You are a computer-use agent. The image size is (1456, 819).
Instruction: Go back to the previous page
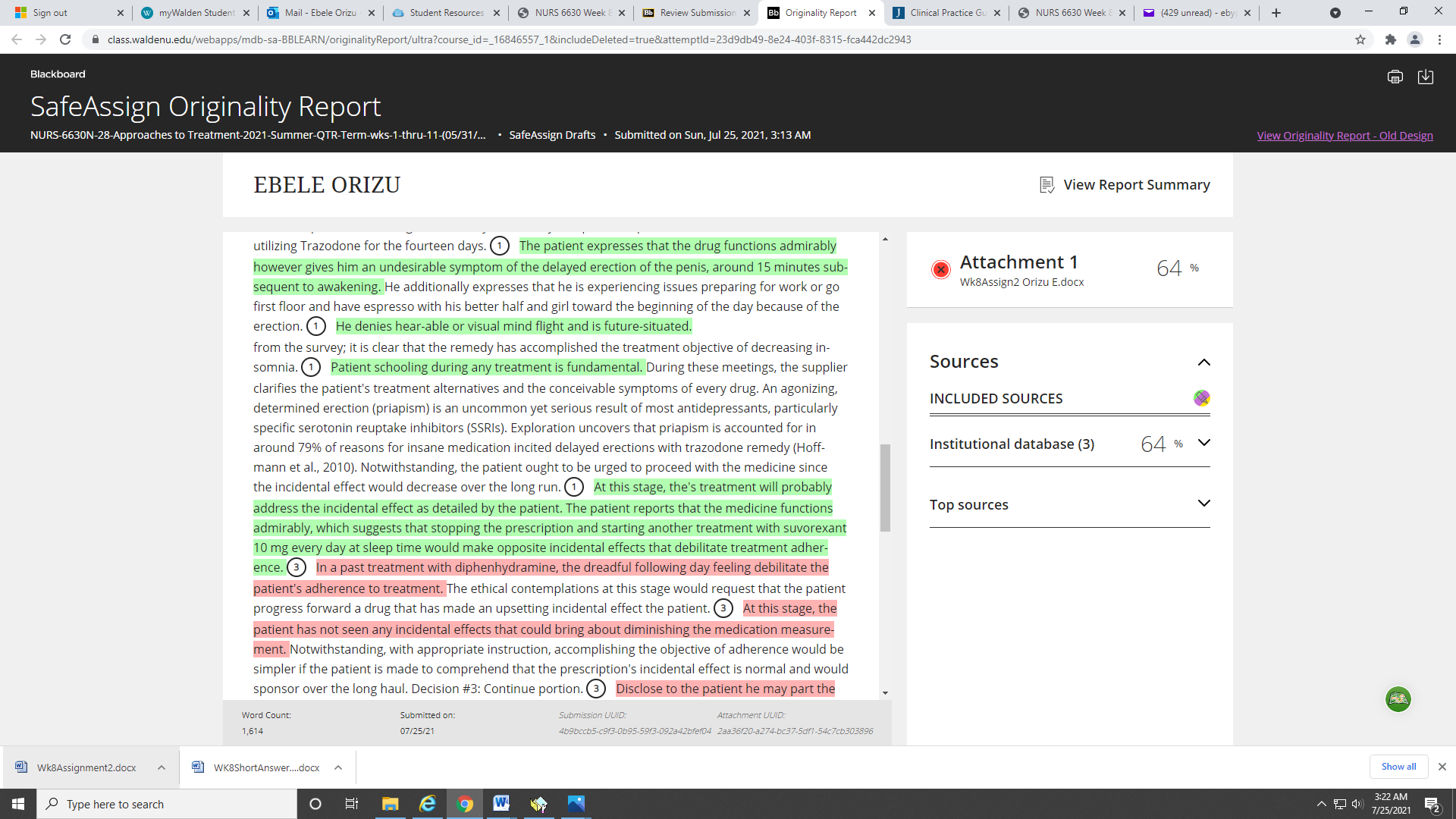click(17, 39)
